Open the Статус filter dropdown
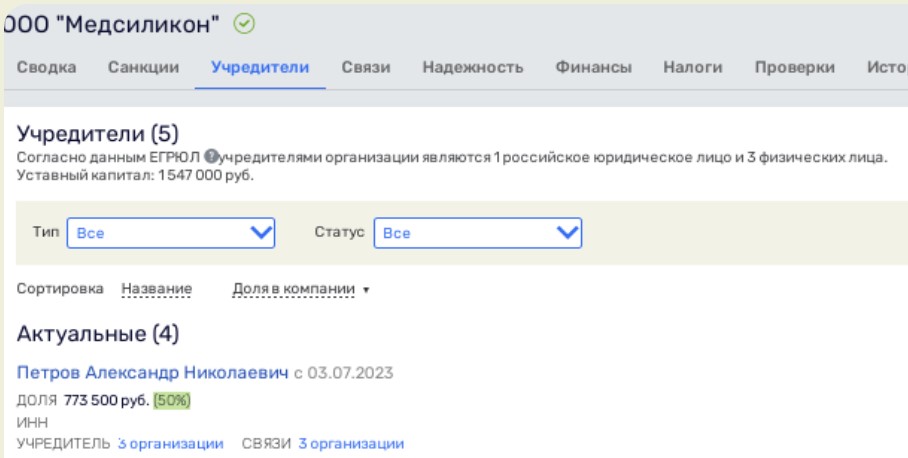Viewport: 908px width, 458px height. click(478, 233)
